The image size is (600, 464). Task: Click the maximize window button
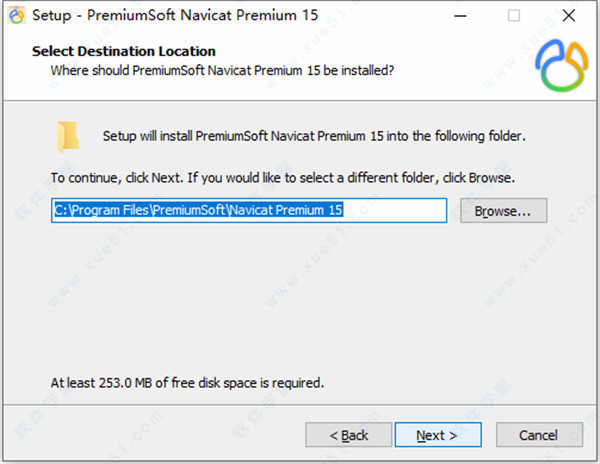point(514,15)
